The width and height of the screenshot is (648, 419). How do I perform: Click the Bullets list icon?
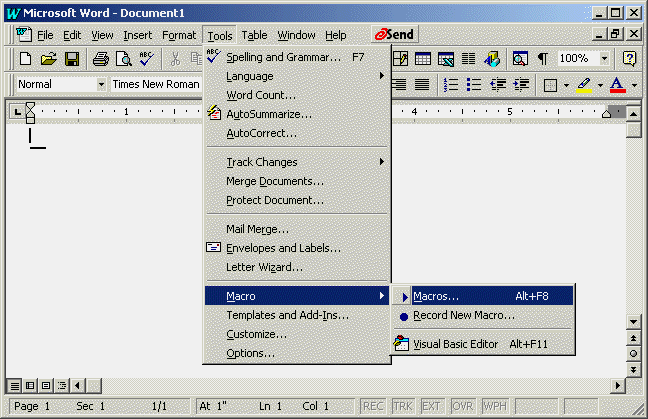coord(473,85)
